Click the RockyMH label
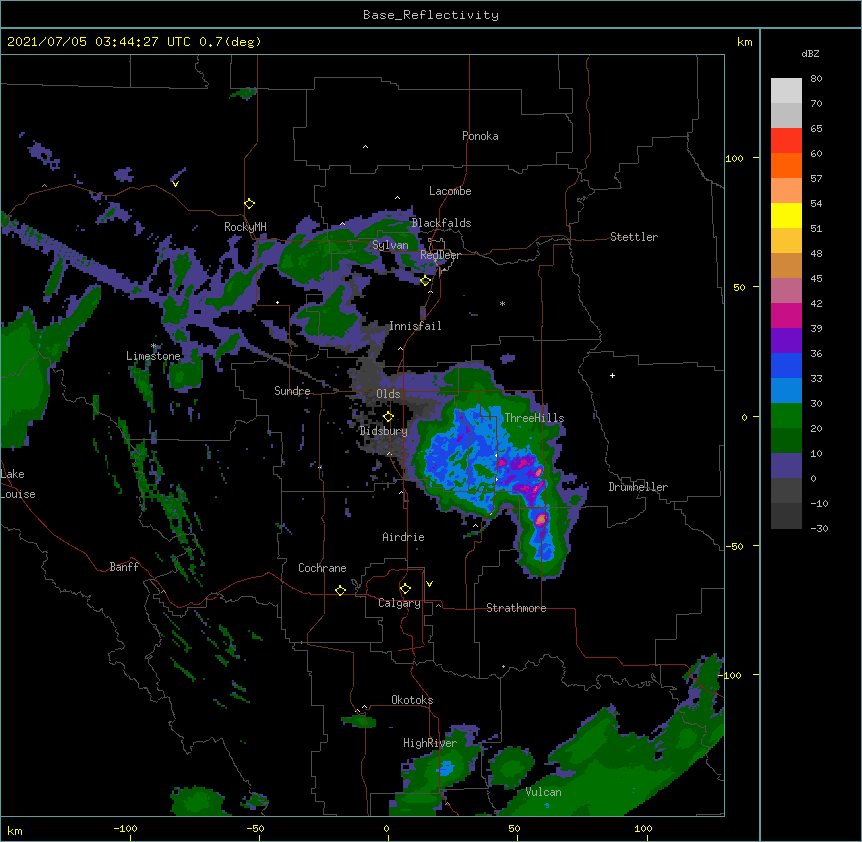The image size is (862, 842). point(245,226)
